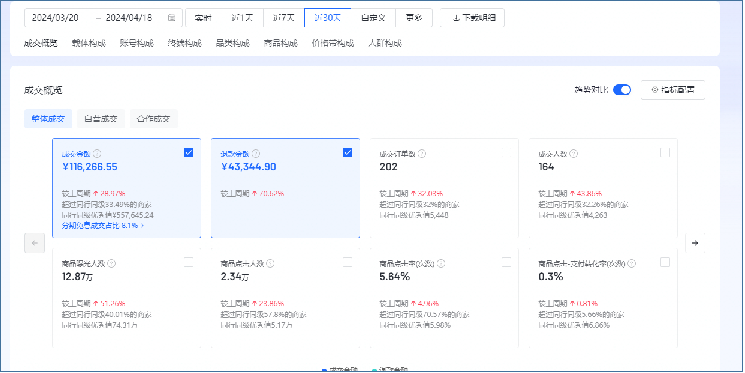
Task: Select the 实时 time range tab
Action: [203, 18]
